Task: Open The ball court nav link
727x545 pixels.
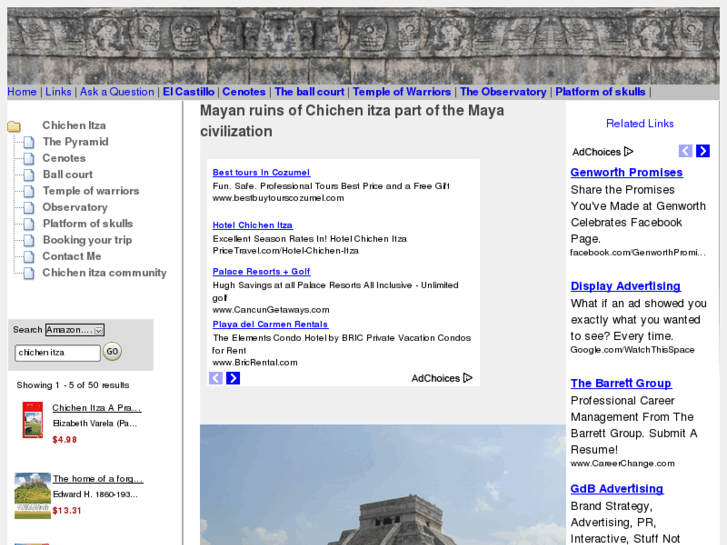Action: [309, 92]
